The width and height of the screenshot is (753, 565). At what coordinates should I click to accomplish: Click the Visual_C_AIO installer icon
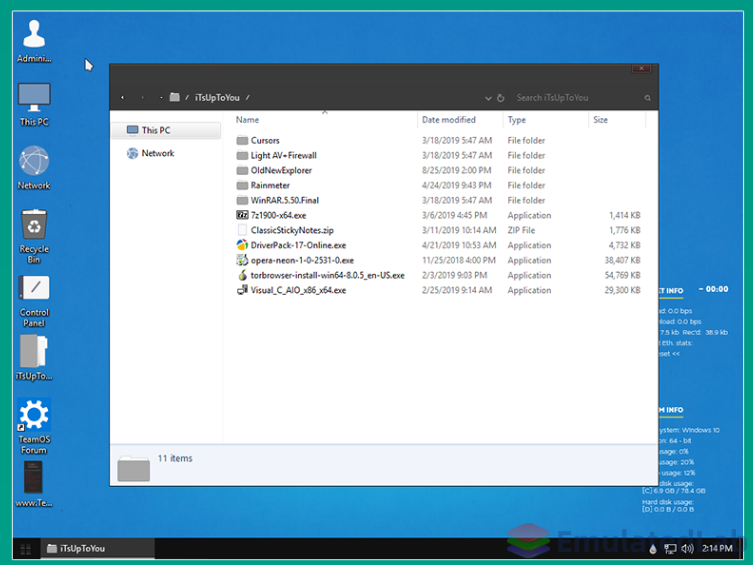tap(243, 290)
